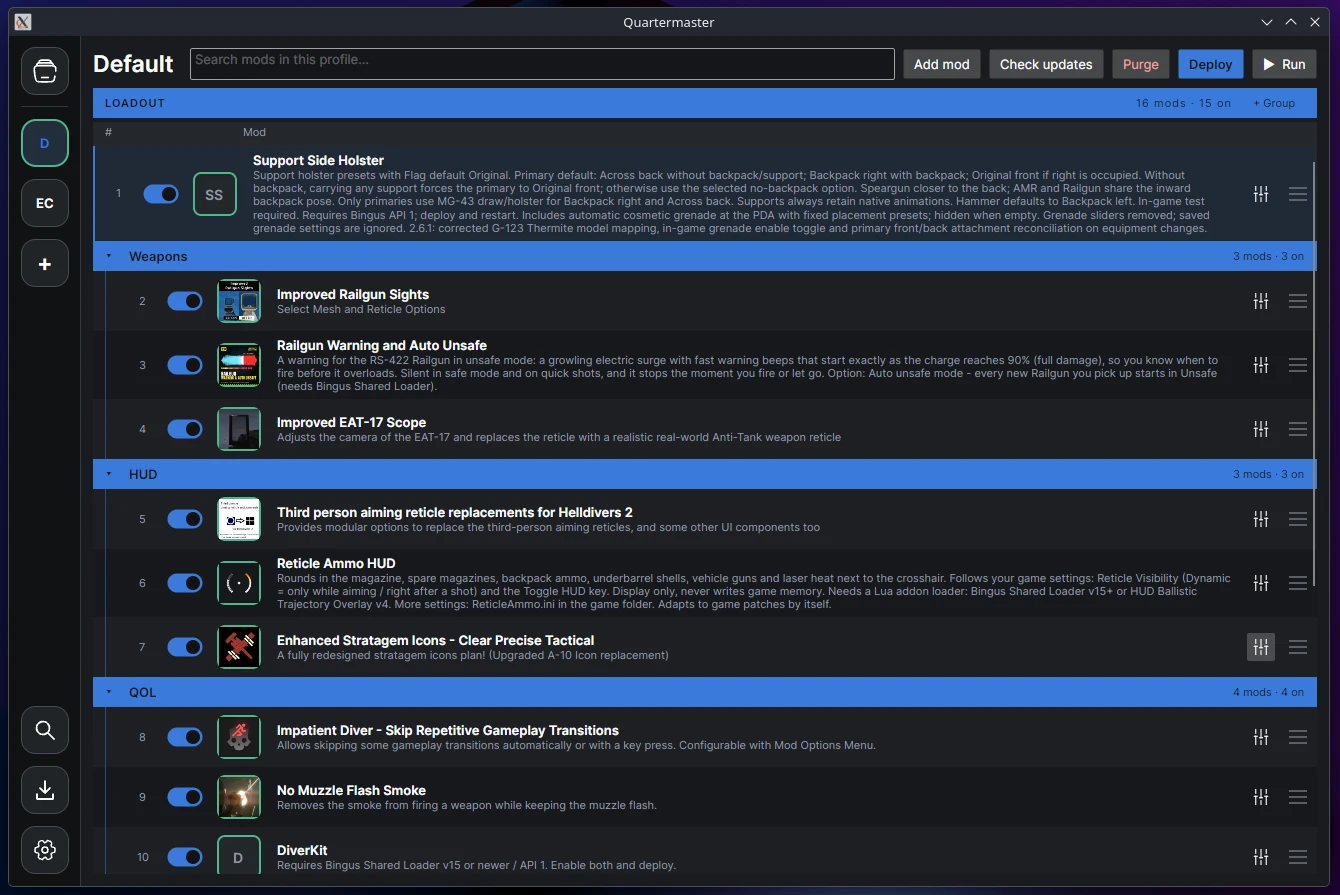Collapse the Weapons group
The height and width of the screenshot is (895, 1340).
109,256
